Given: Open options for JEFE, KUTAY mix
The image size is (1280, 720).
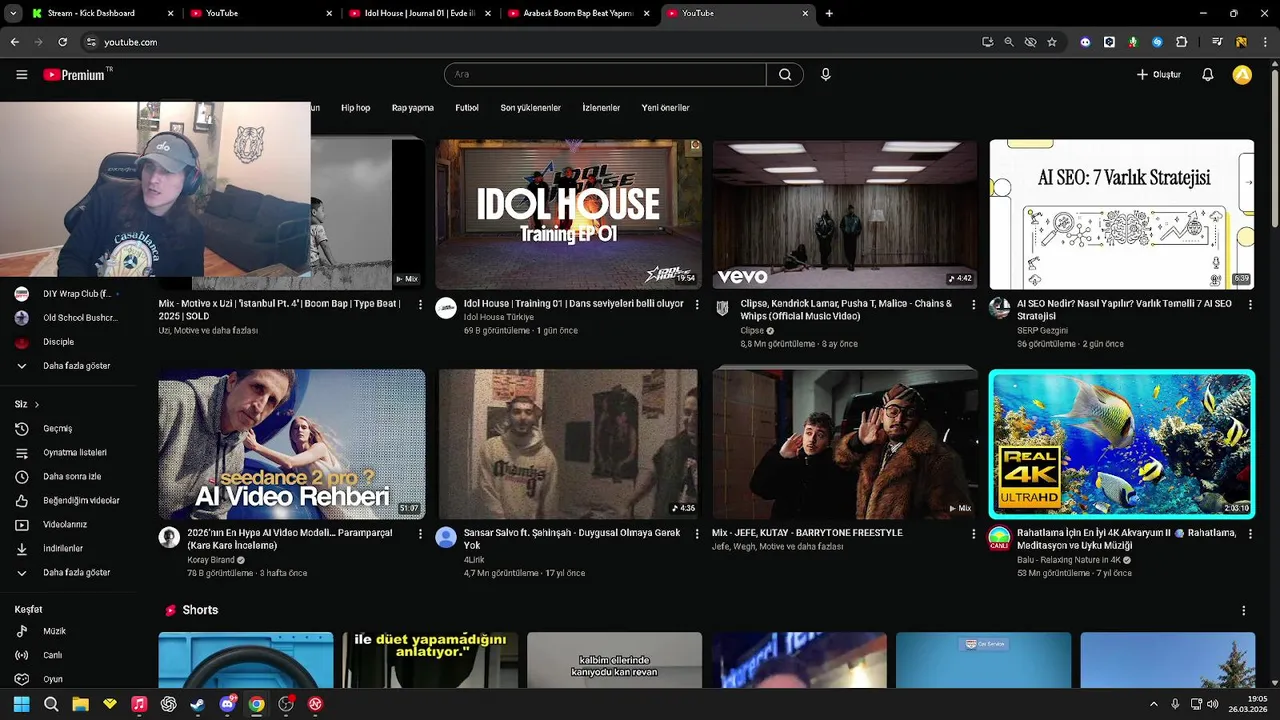Looking at the screenshot, I should (974, 534).
